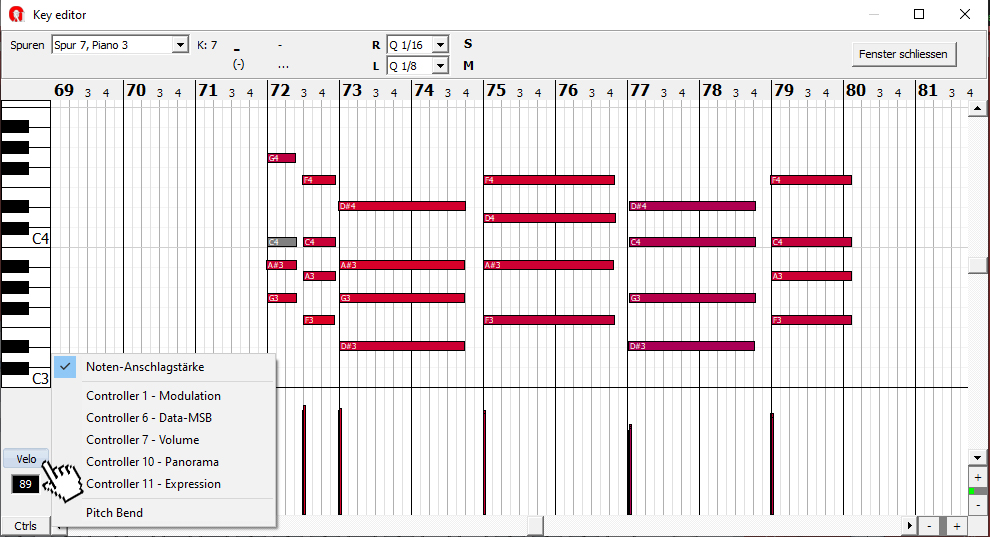Select the checked Noten-Anschlagstärke menu entry
This screenshot has width=990, height=537.
point(144,367)
